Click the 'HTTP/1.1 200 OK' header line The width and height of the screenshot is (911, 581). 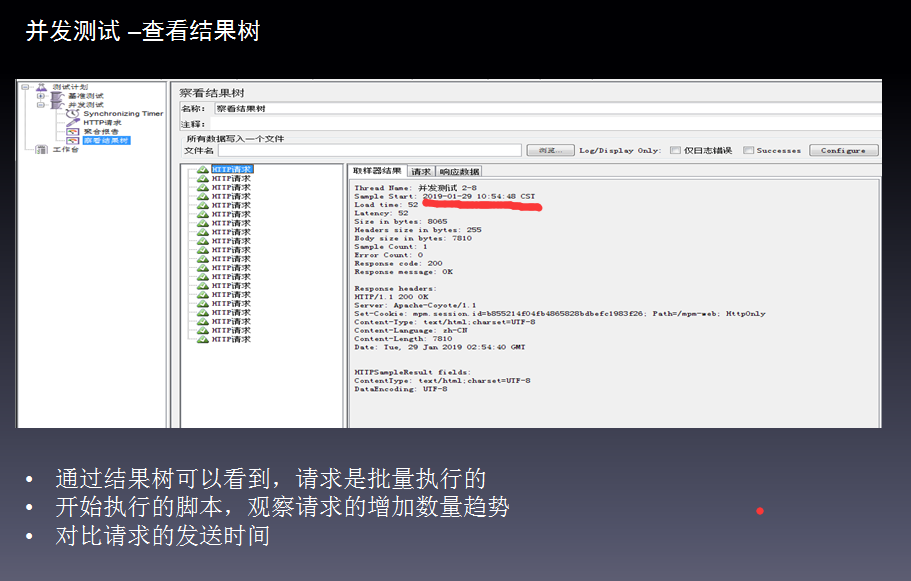(392, 297)
